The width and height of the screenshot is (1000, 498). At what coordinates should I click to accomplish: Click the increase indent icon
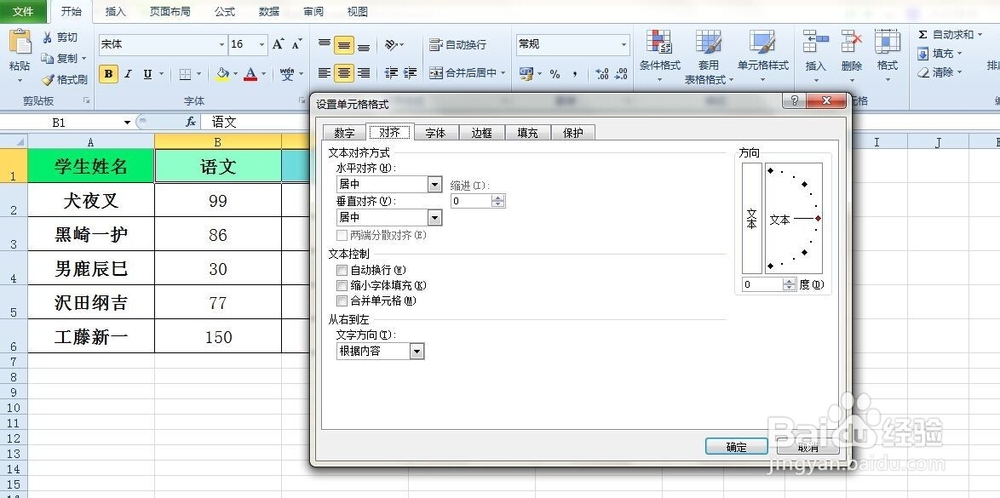click(x=410, y=73)
